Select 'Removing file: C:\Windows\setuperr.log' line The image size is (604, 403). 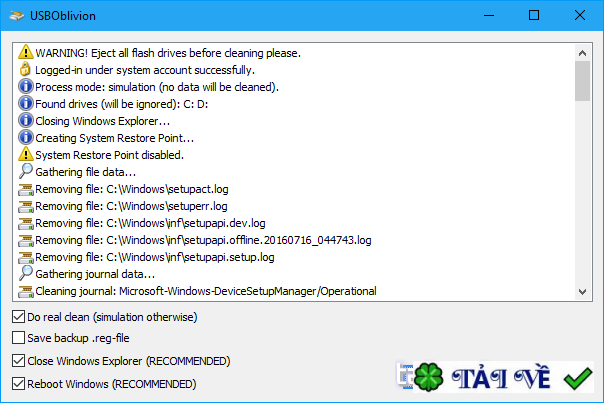[131, 206]
